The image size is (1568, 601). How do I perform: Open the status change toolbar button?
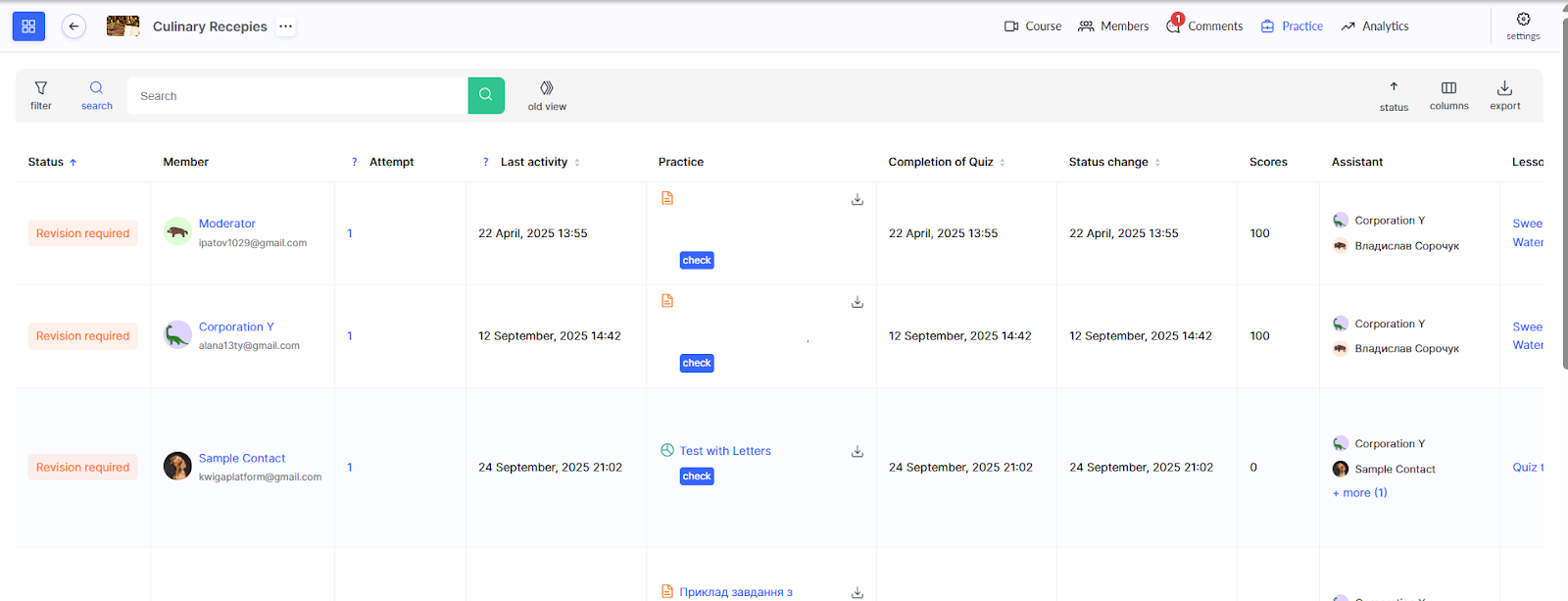[1394, 95]
